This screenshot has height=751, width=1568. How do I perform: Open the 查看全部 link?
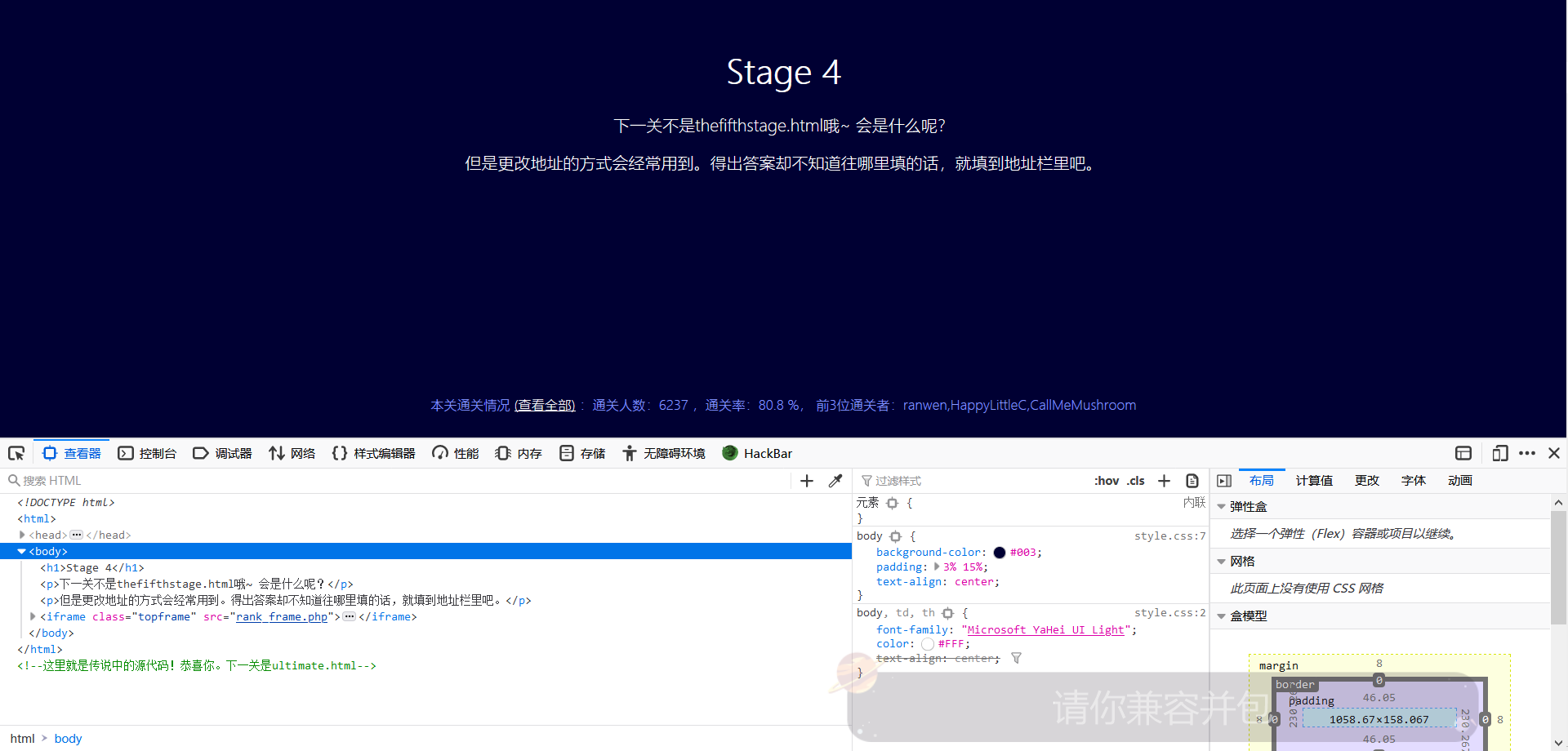(x=545, y=405)
